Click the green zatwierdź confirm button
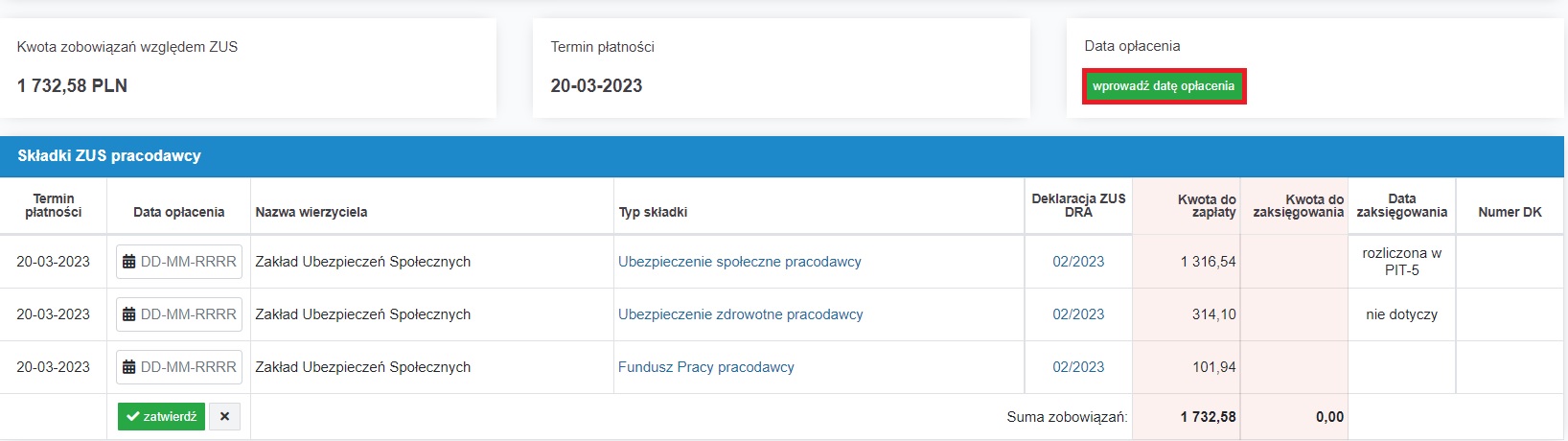Screen dimensions: 1568x441 (x=161, y=417)
